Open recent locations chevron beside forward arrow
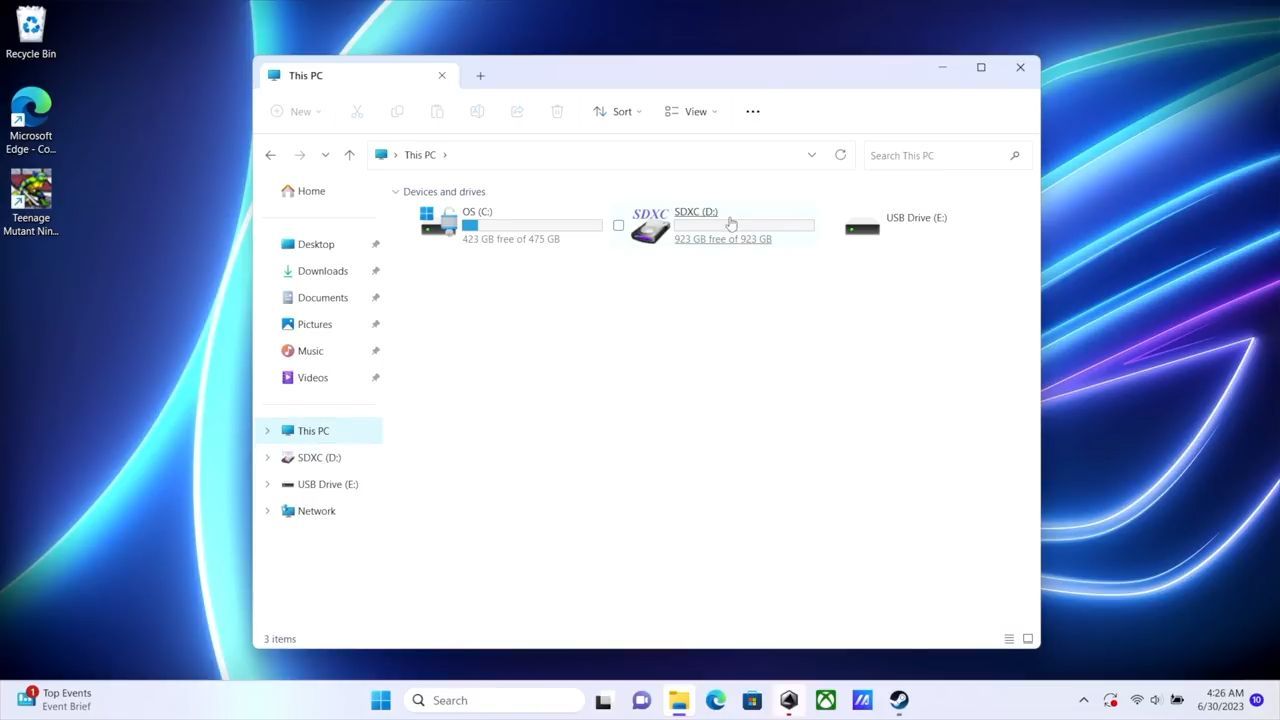This screenshot has height=720, width=1280. [325, 155]
